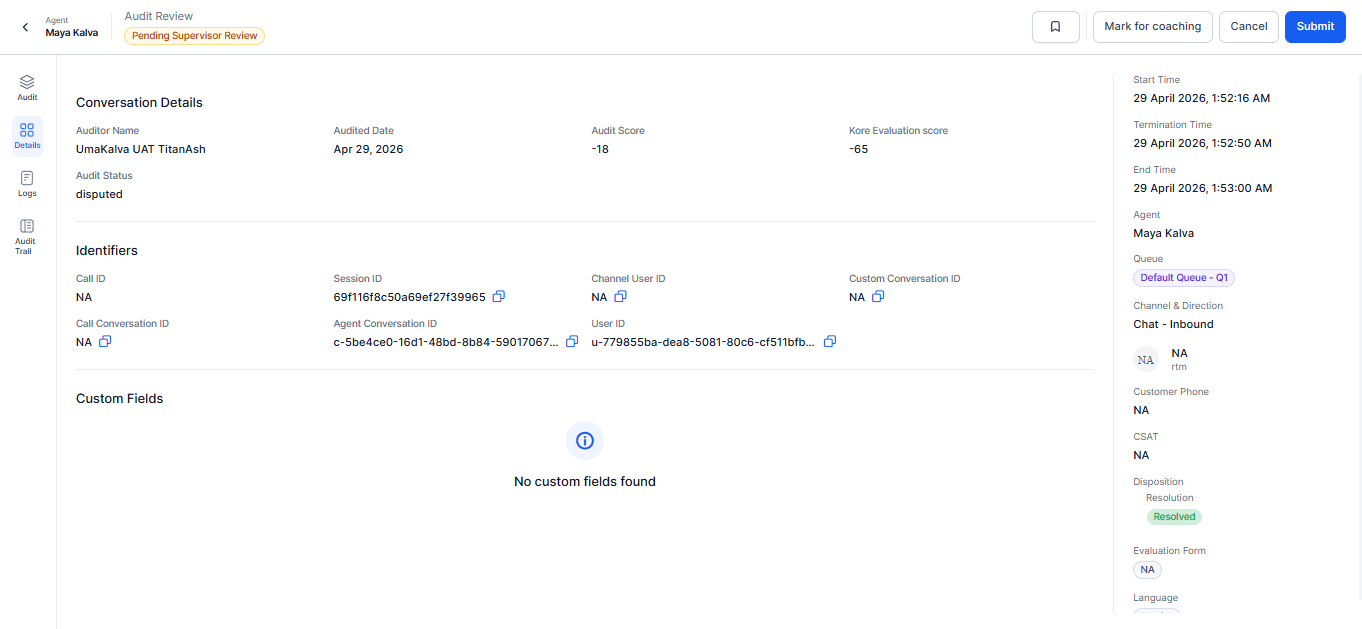1362x629 pixels.
Task: Click No custom fields found message
Action: [x=585, y=481]
